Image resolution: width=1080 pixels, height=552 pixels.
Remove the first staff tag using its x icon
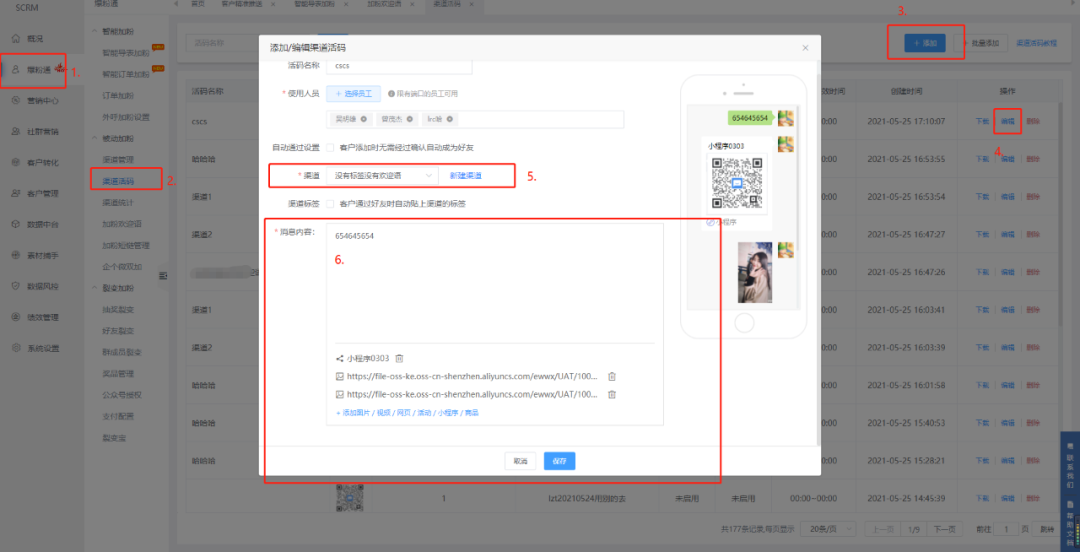364,119
